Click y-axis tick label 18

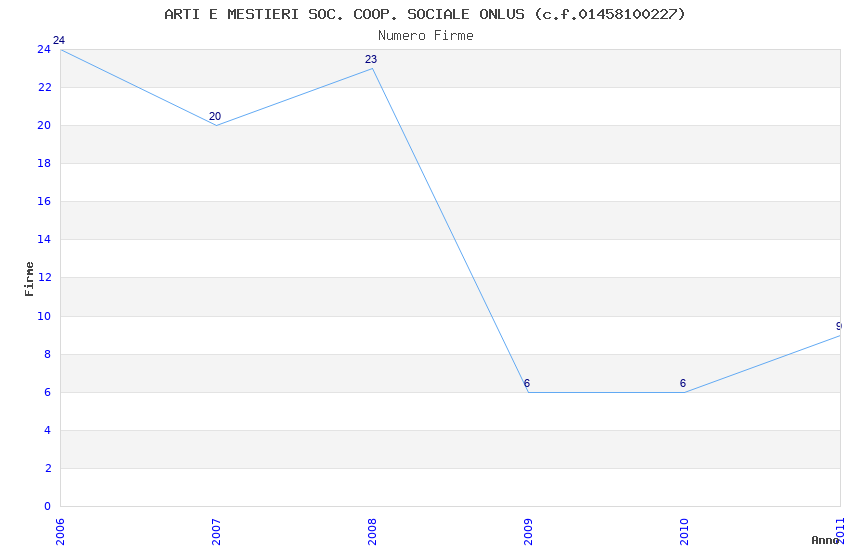(44, 163)
